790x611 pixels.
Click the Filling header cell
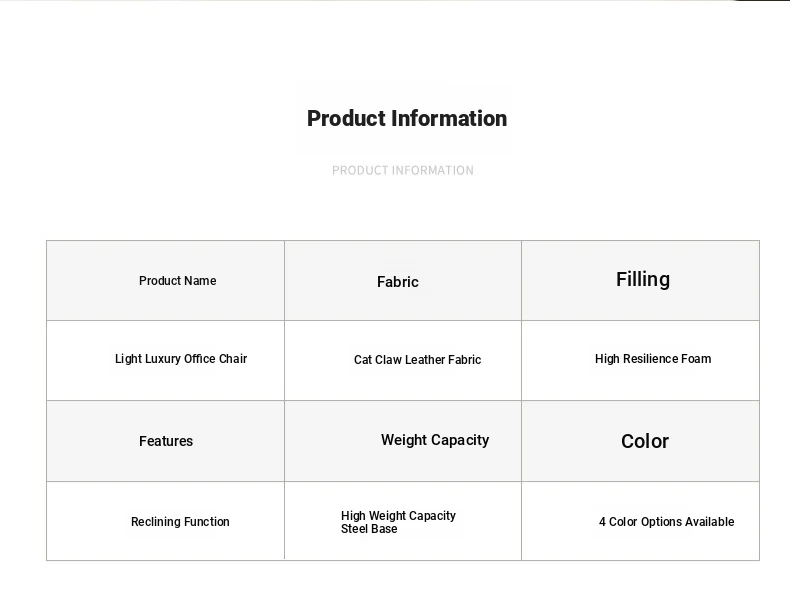click(x=640, y=281)
